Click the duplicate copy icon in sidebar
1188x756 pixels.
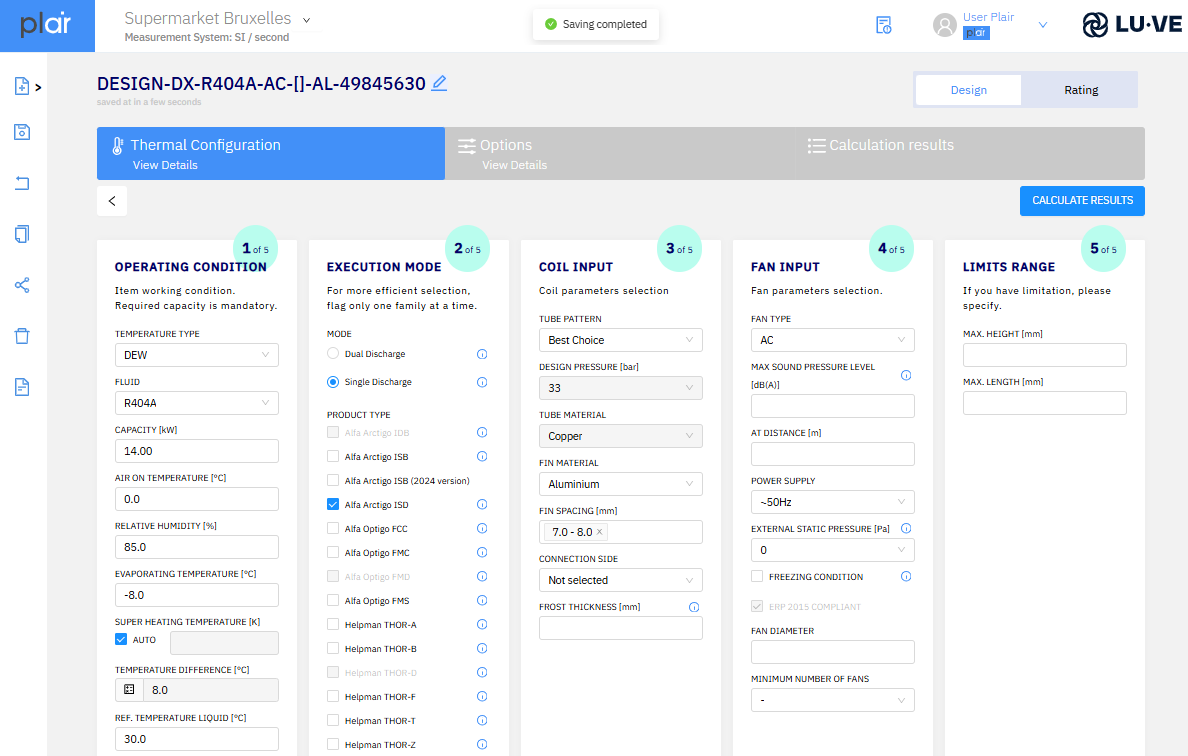point(22,234)
